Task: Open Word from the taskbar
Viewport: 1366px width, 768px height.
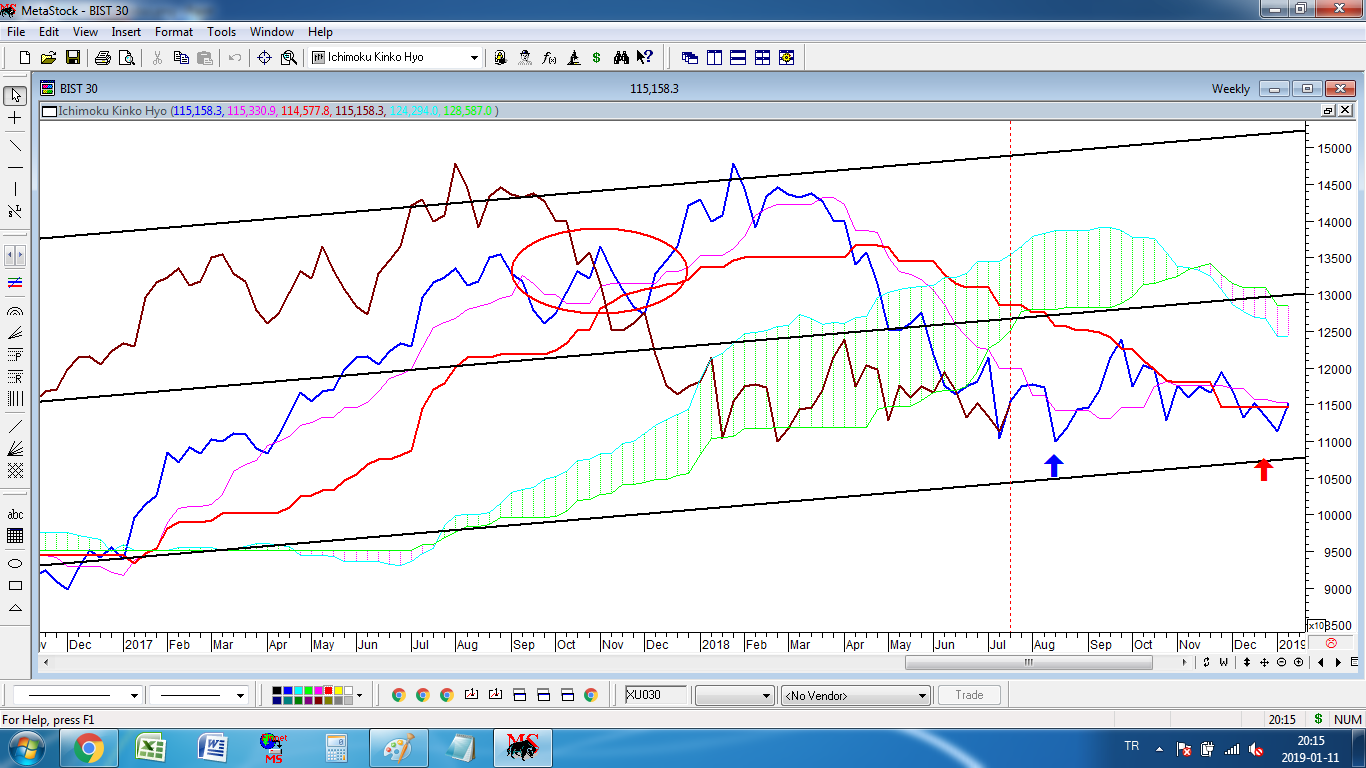Action: 213,748
